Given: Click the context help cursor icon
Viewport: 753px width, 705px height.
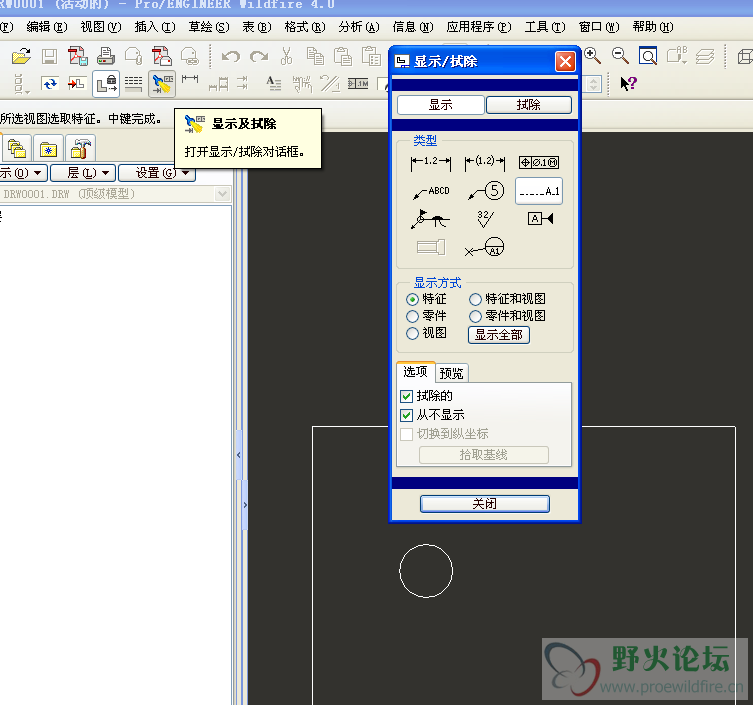Looking at the screenshot, I should click(628, 84).
